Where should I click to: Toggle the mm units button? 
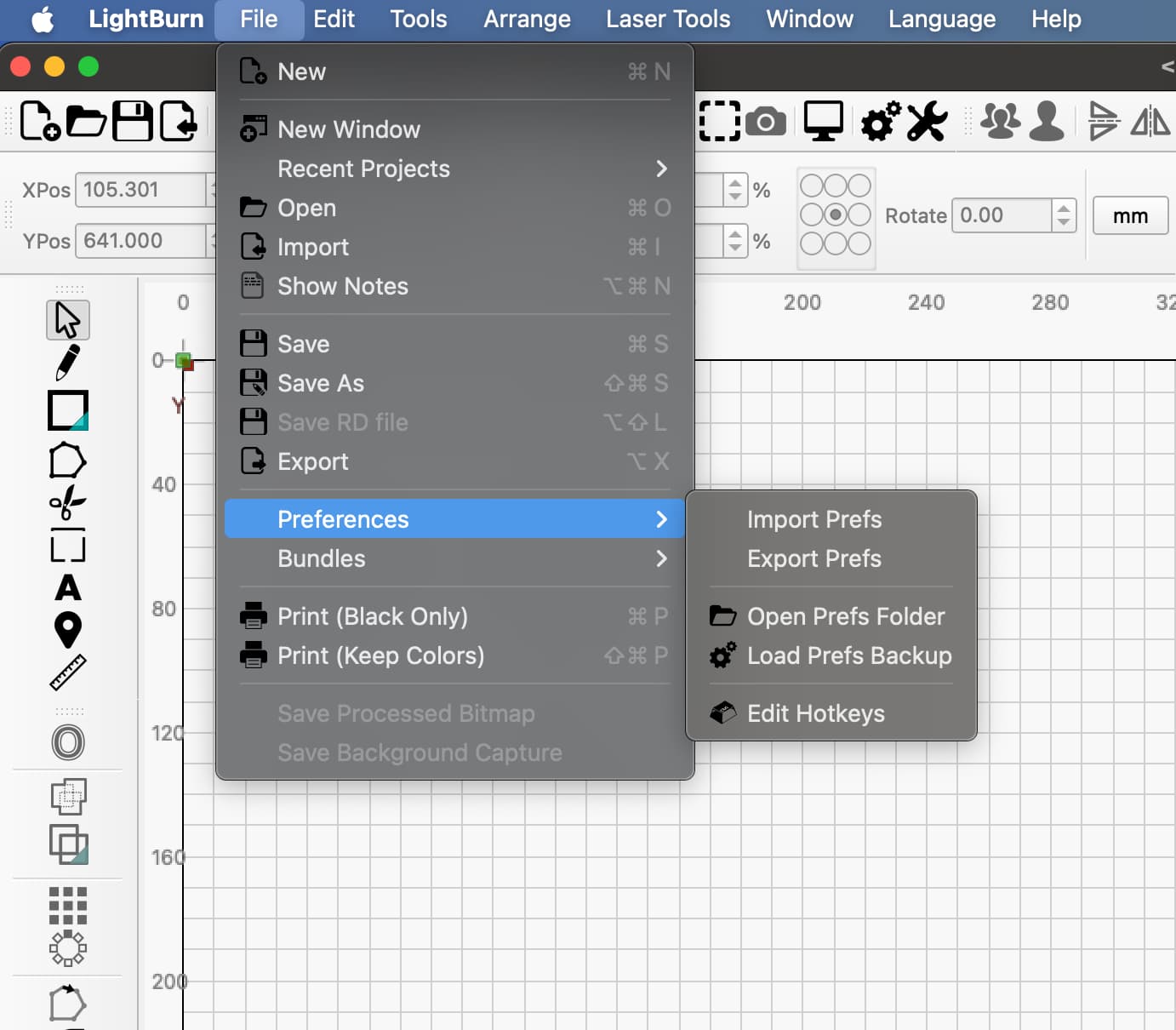[1130, 215]
